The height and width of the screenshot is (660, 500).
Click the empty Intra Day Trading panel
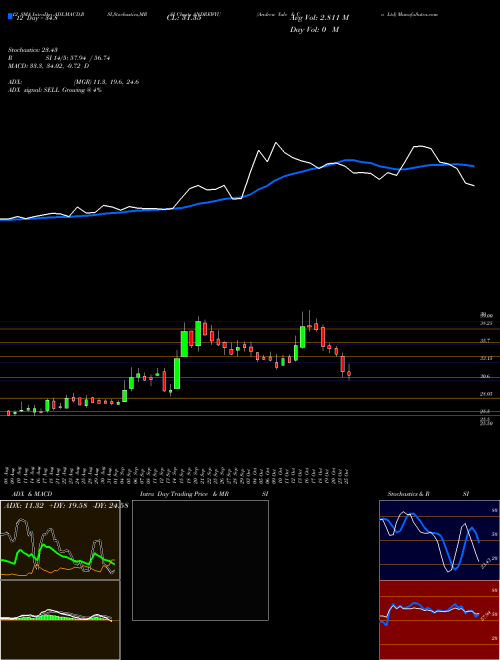(x=200, y=560)
